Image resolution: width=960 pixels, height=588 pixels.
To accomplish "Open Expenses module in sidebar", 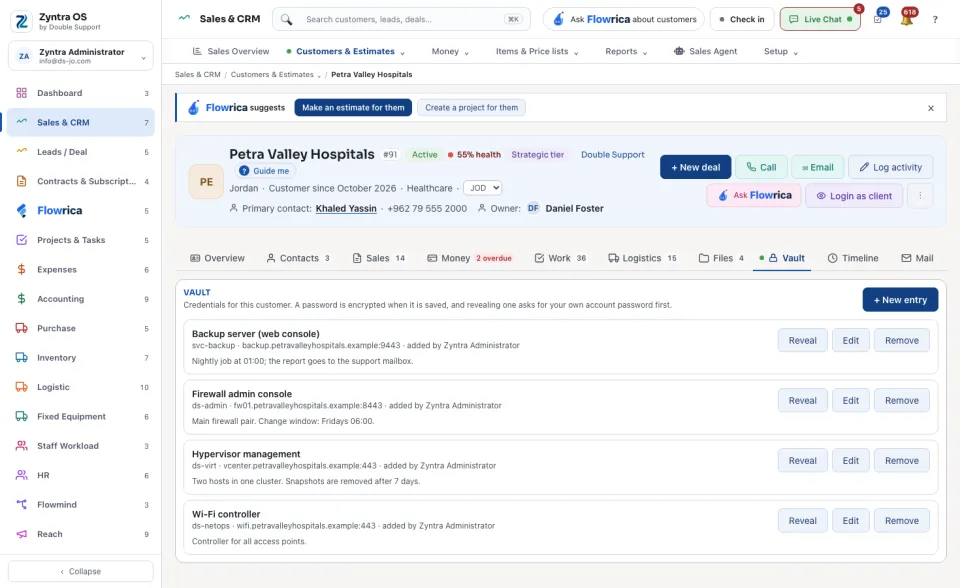I will pos(81,270).
